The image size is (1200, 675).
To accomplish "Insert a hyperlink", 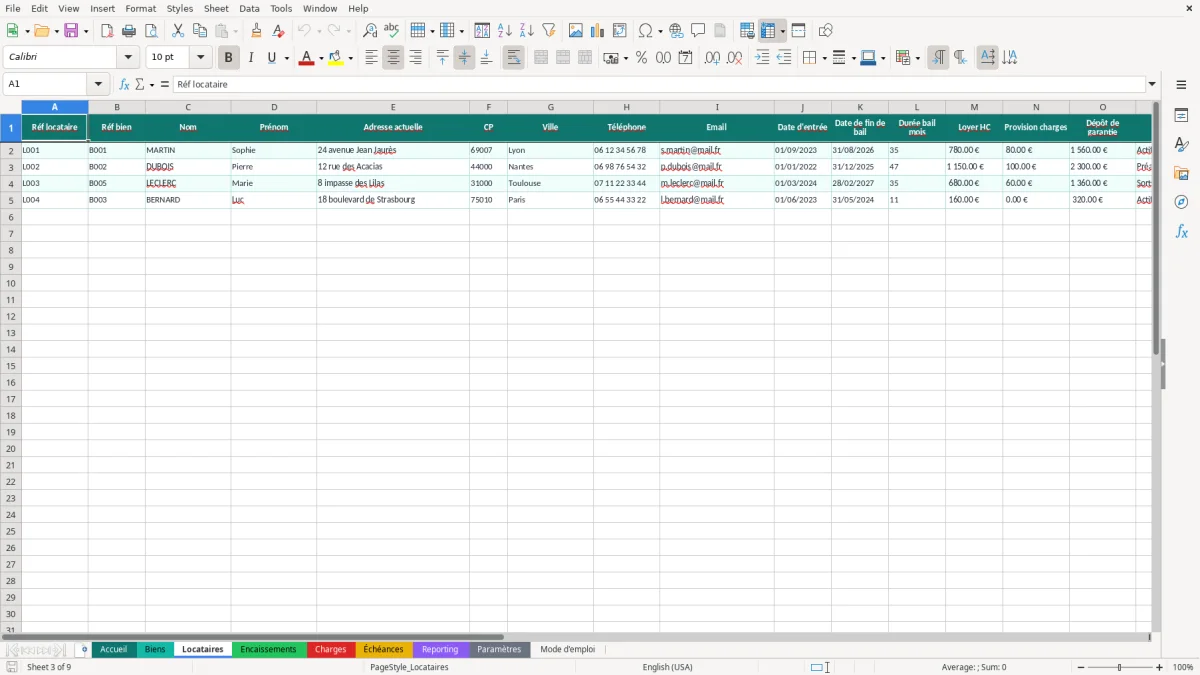I will 676,31.
